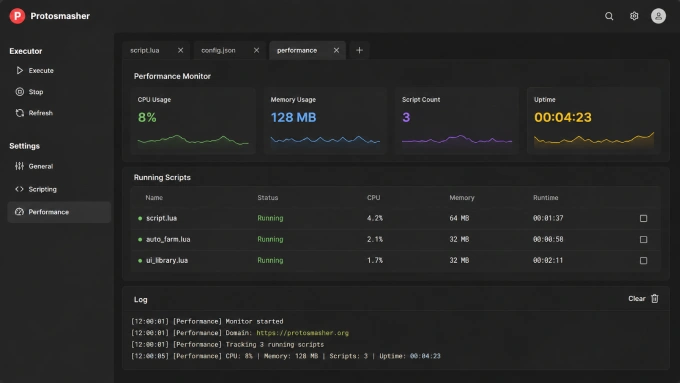Screen dimensions: 680x383
Task: Close the script.lua tab
Action: coord(180,50)
